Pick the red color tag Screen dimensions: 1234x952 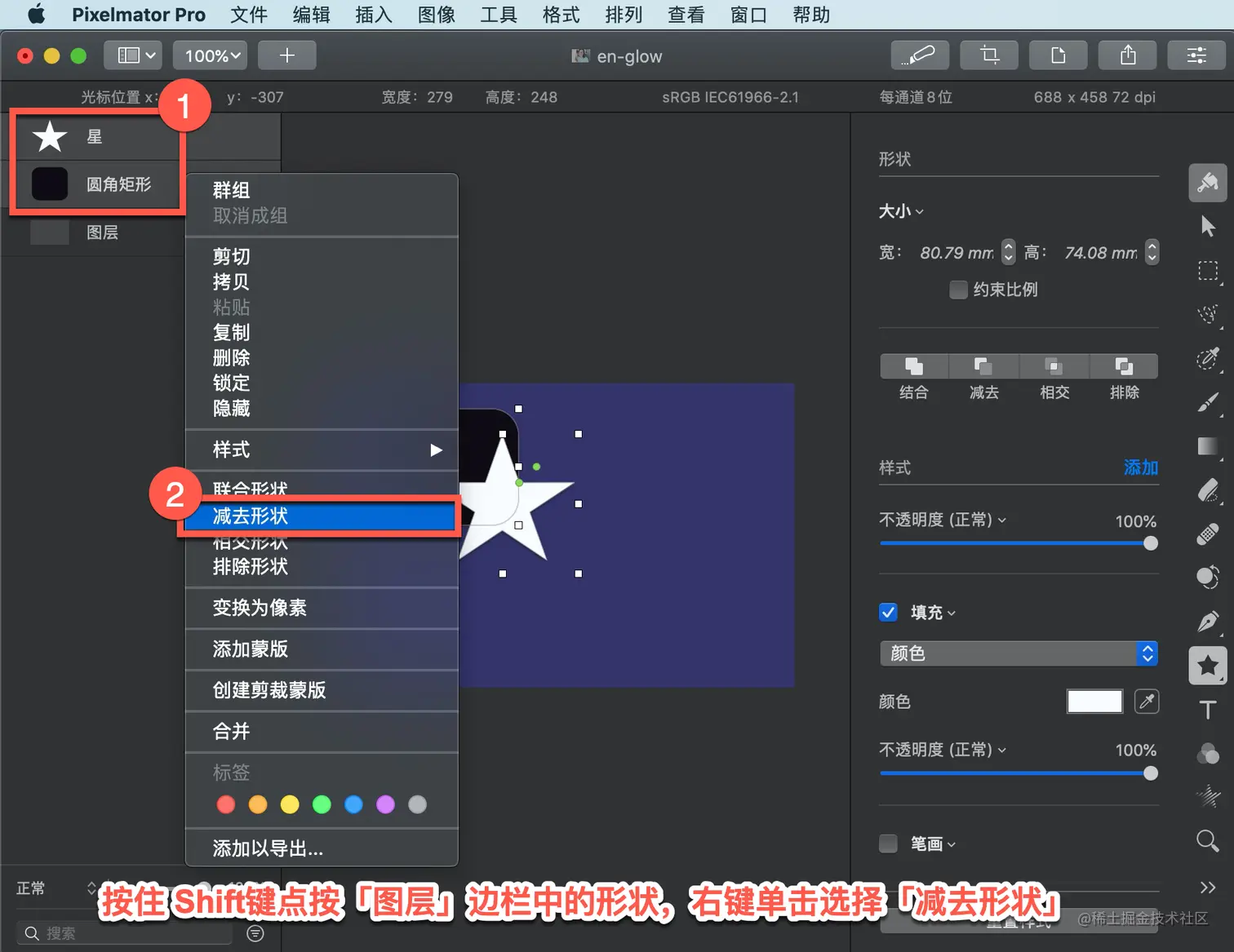(x=226, y=805)
